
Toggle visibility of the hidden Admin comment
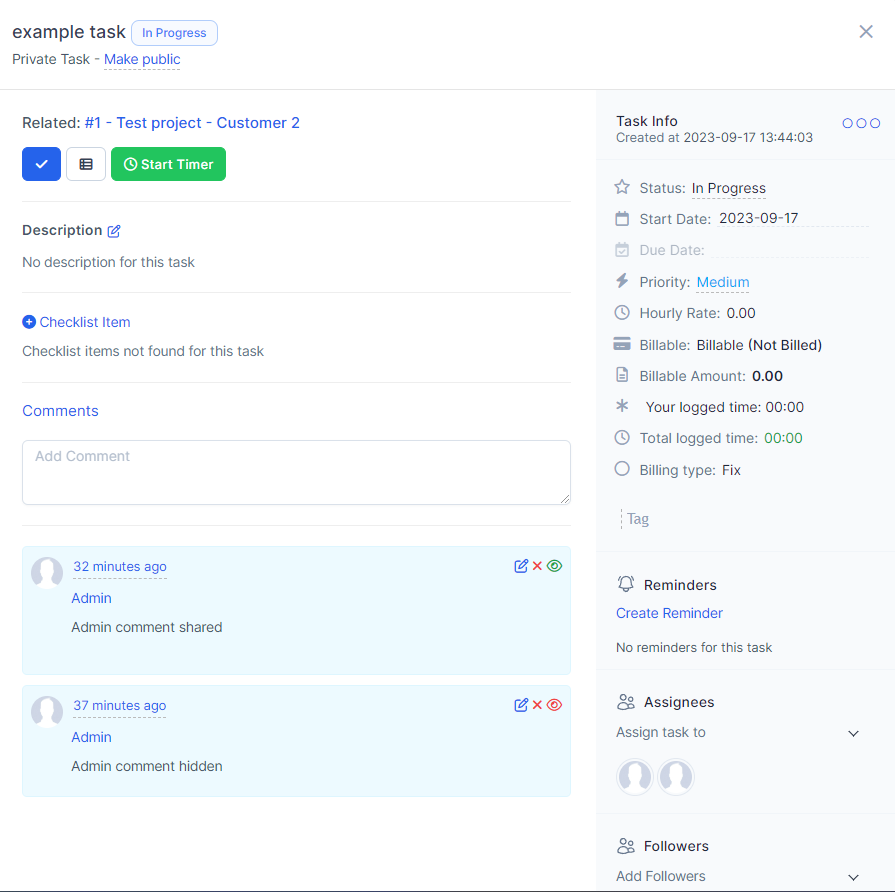click(555, 704)
